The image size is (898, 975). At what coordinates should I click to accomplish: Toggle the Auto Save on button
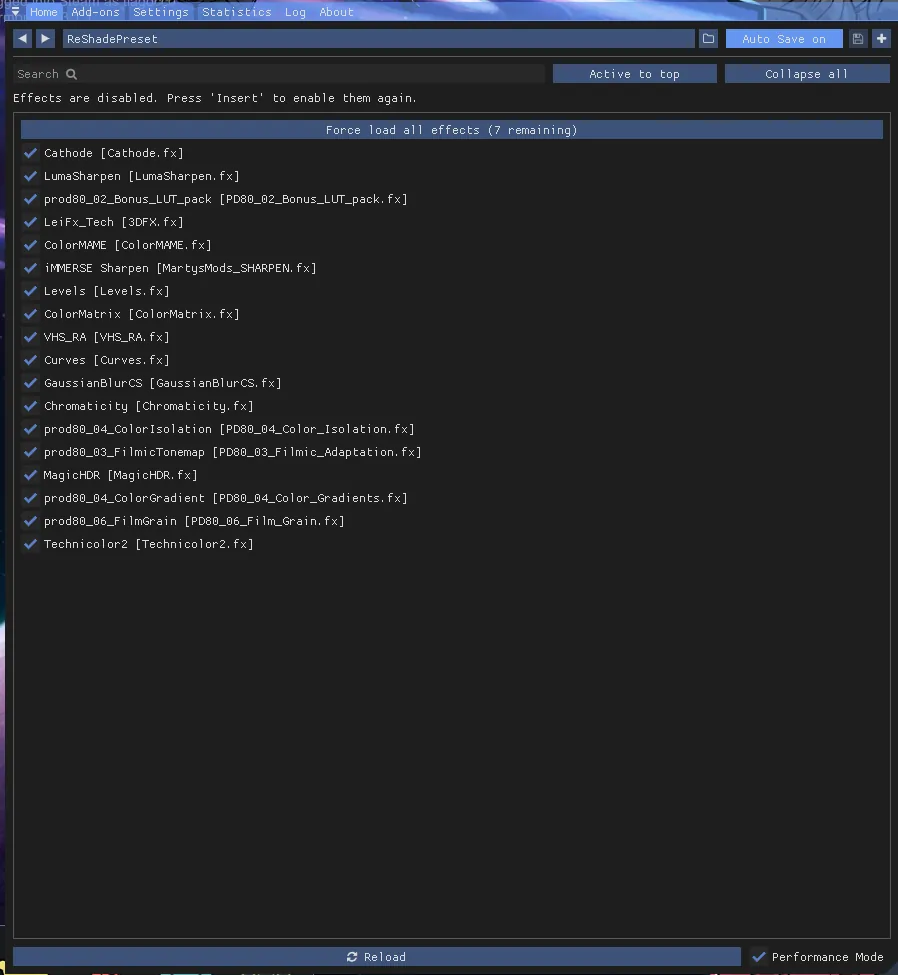[x=784, y=39]
